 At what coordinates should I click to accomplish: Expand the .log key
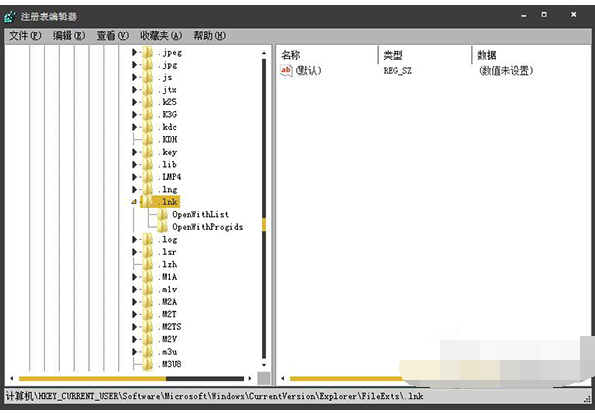click(134, 240)
